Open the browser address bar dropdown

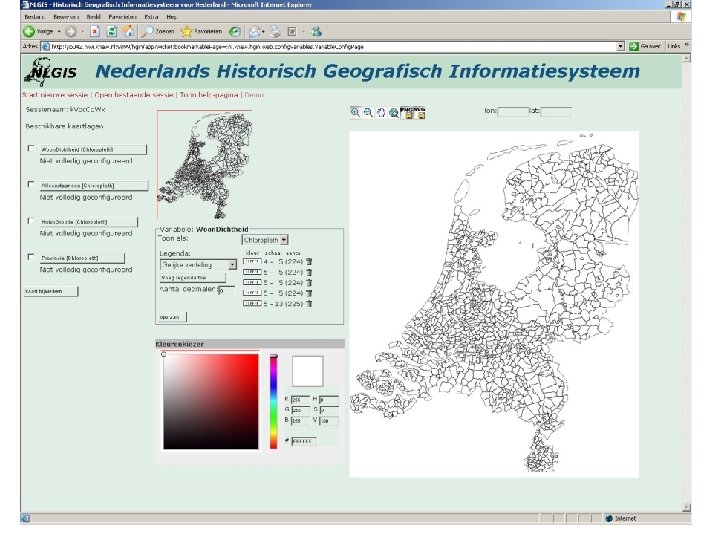click(620, 46)
